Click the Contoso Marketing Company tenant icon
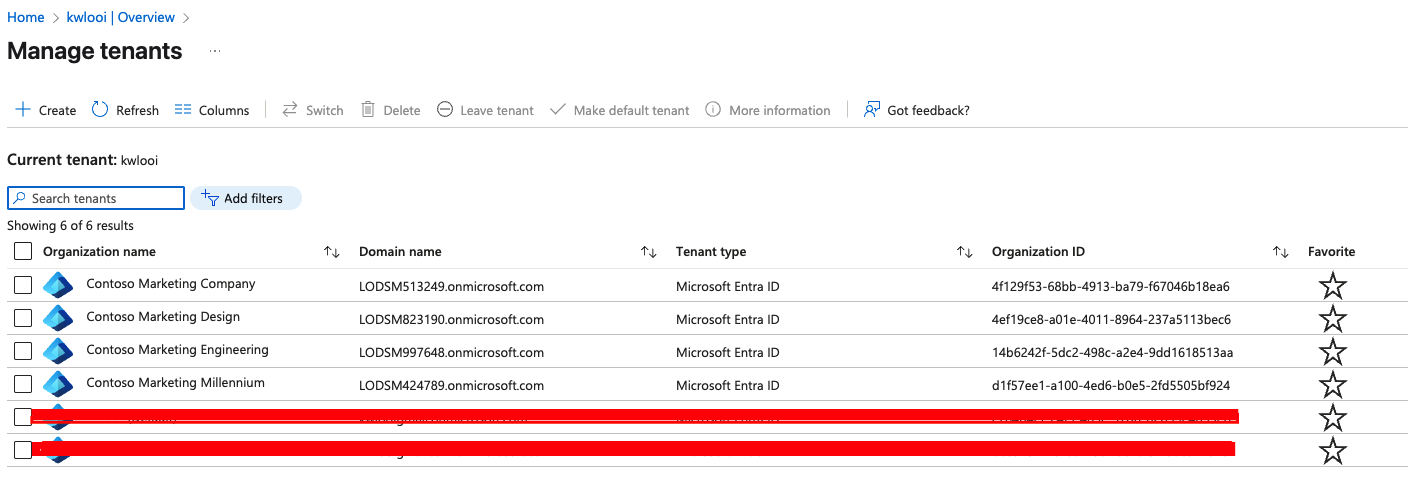Viewport: 1408px width, 487px height. coord(59,286)
